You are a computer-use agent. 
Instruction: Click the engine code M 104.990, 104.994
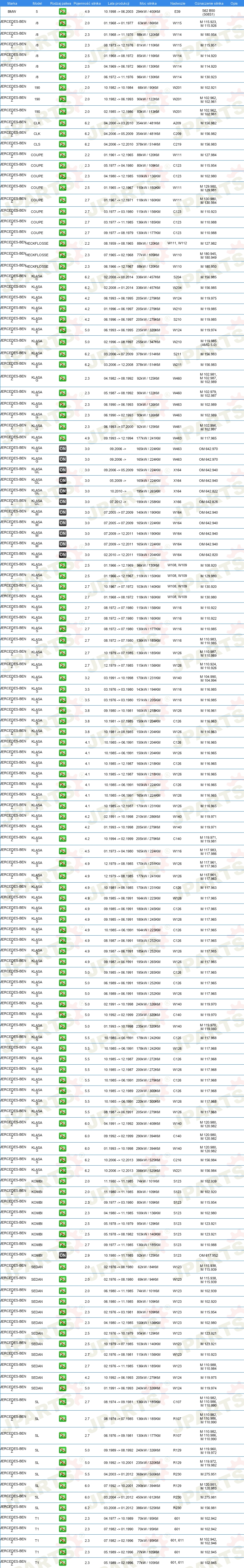point(209,678)
